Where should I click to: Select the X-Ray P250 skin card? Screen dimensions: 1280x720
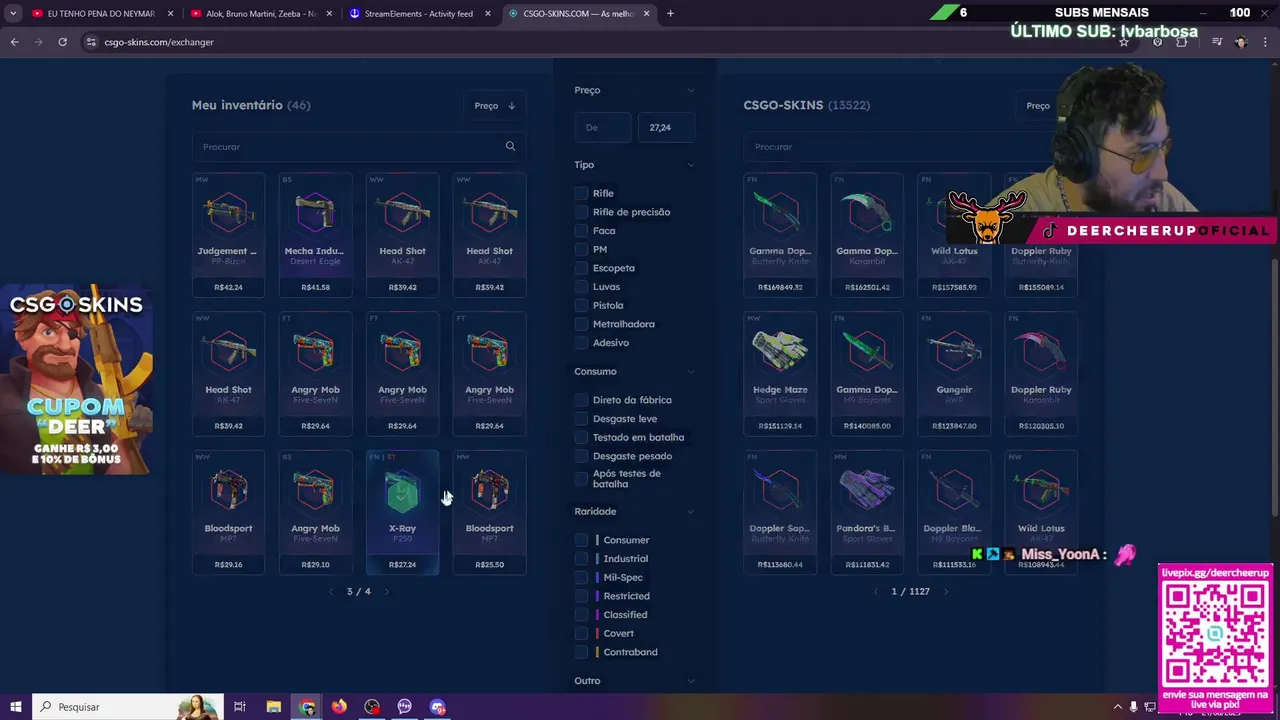(x=402, y=513)
